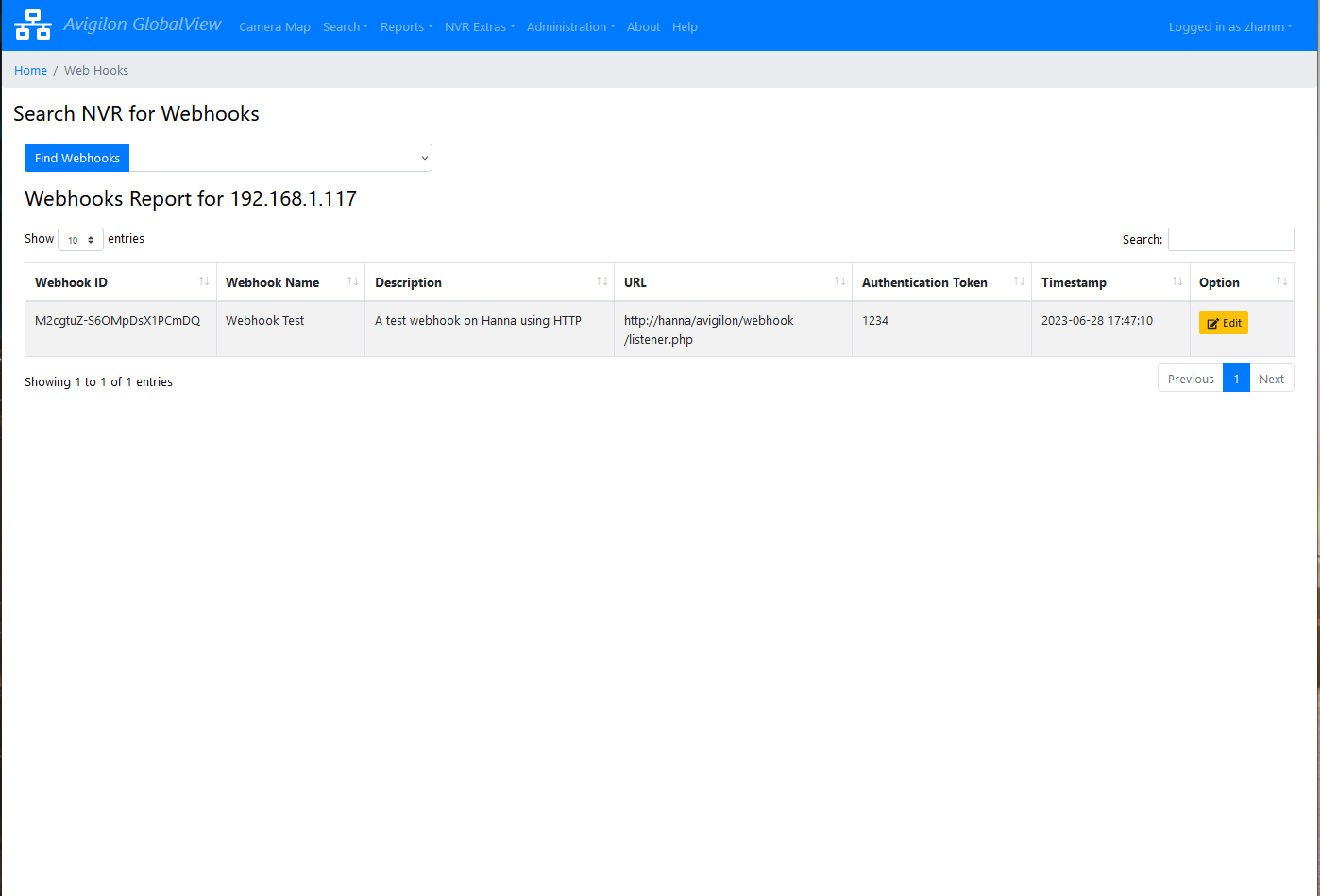The height and width of the screenshot is (896, 1320).
Task: Click the Find Webhooks button
Action: click(x=77, y=158)
